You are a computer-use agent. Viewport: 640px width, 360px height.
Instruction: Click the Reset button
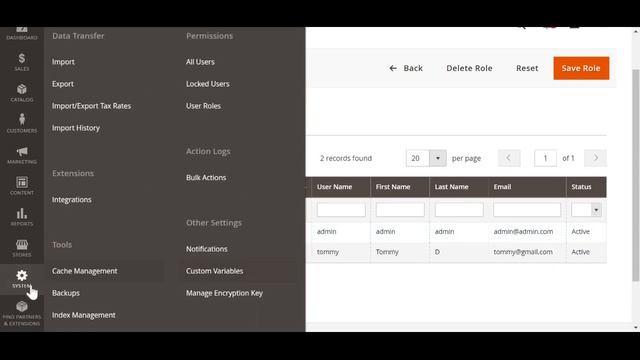pyautogui.click(x=527, y=68)
